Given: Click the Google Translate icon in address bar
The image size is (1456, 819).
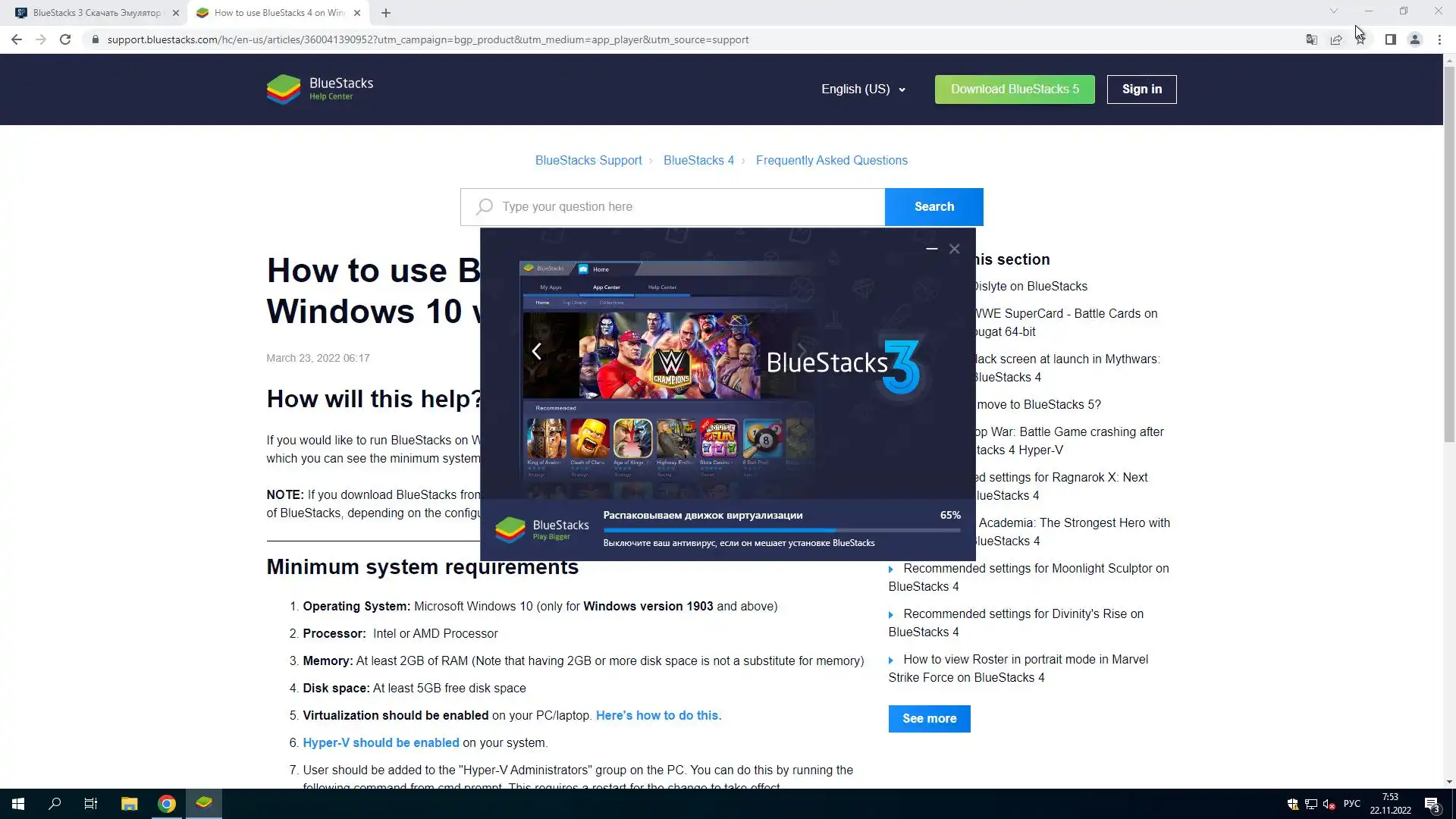Looking at the screenshot, I should click(1311, 39).
